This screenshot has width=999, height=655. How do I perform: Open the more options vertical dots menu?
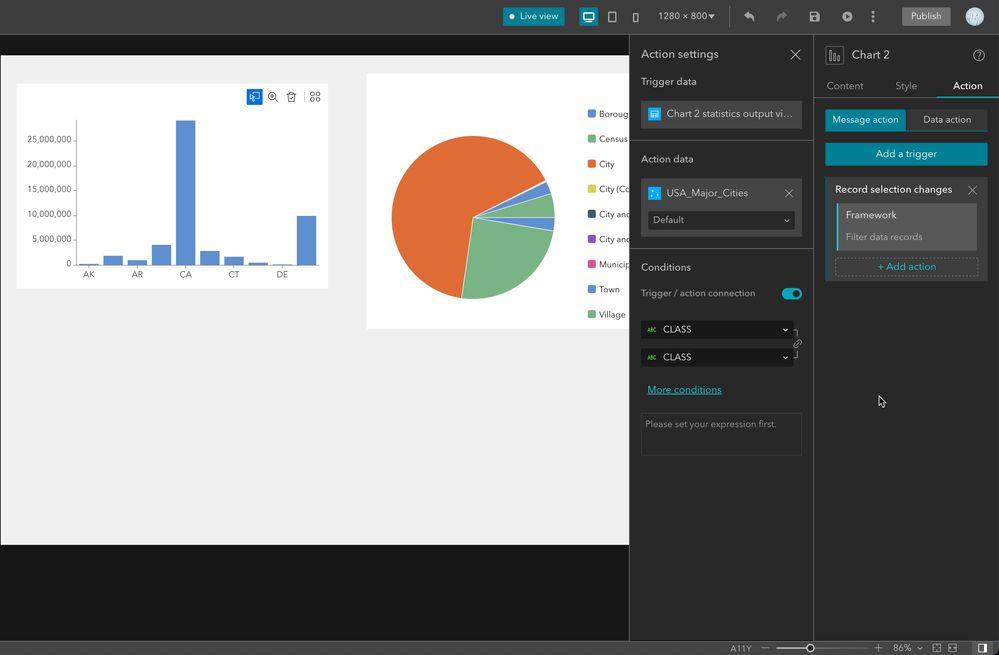tap(873, 17)
